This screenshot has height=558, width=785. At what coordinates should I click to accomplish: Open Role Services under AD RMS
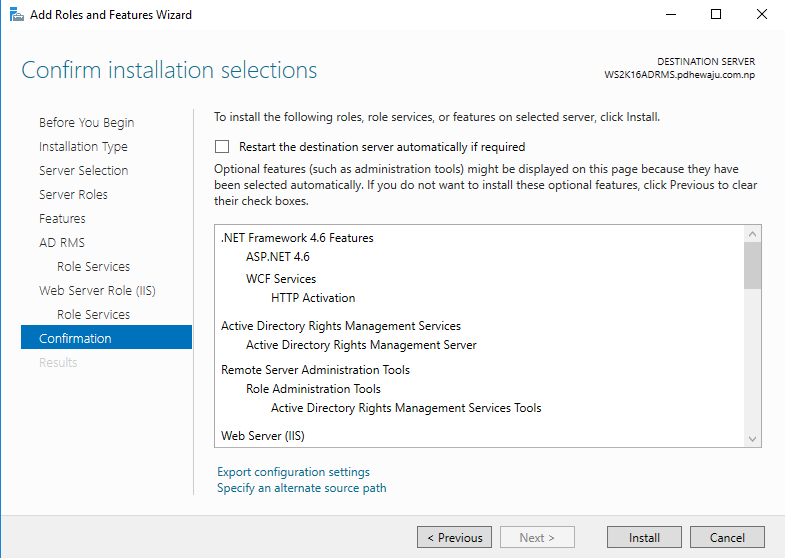[x=94, y=267]
